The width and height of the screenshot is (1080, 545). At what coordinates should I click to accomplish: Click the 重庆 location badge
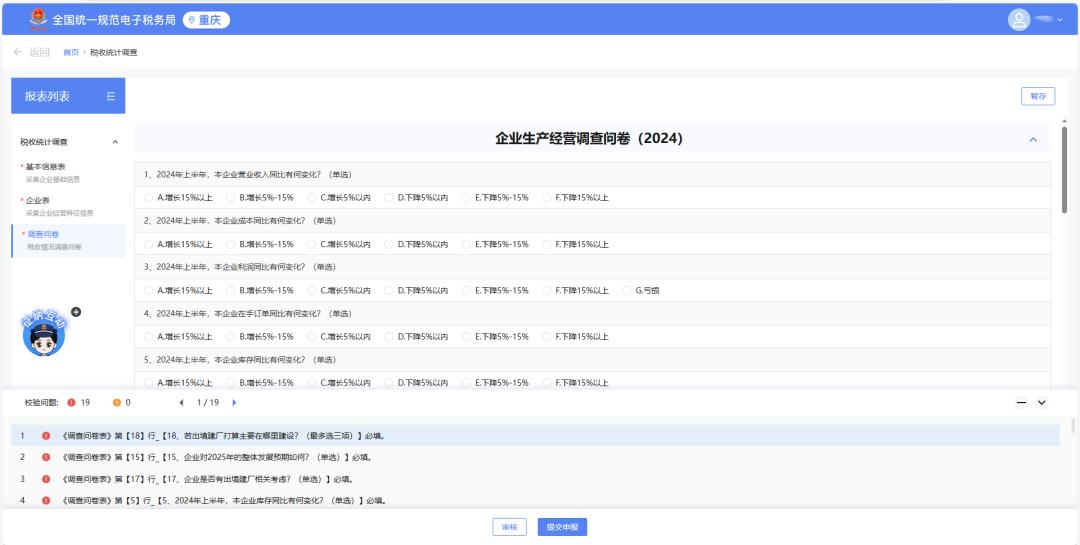click(x=206, y=19)
